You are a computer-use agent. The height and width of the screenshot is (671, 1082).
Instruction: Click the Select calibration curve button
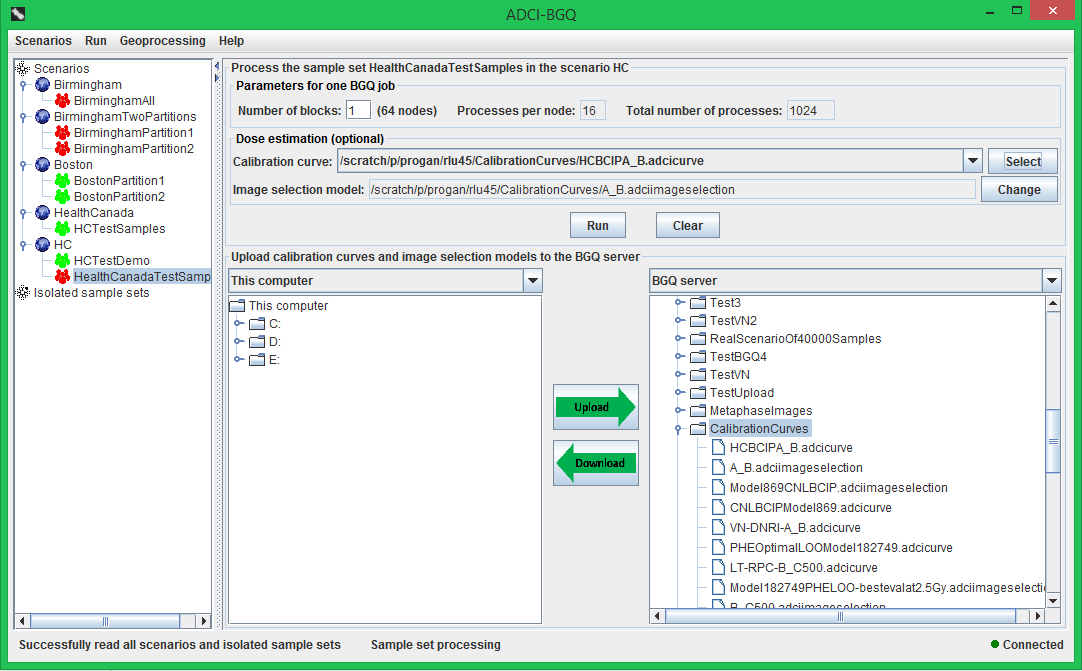pos(1023,162)
